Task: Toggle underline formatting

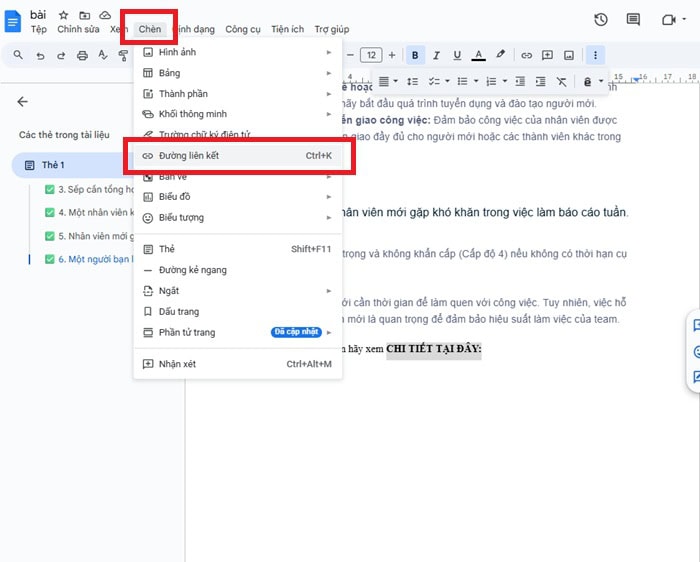Action: click(457, 55)
